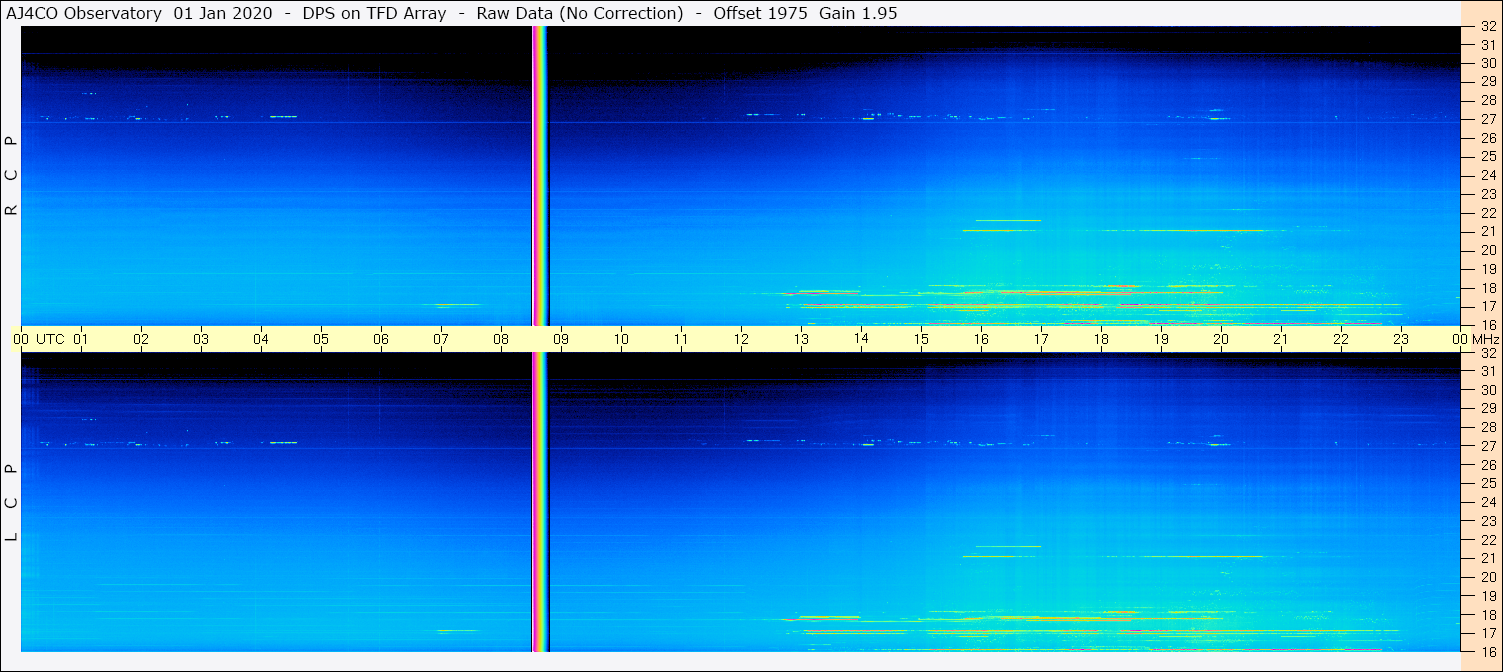
Task: Click the 07 hour mark on time axis
Action: pyautogui.click(x=441, y=339)
